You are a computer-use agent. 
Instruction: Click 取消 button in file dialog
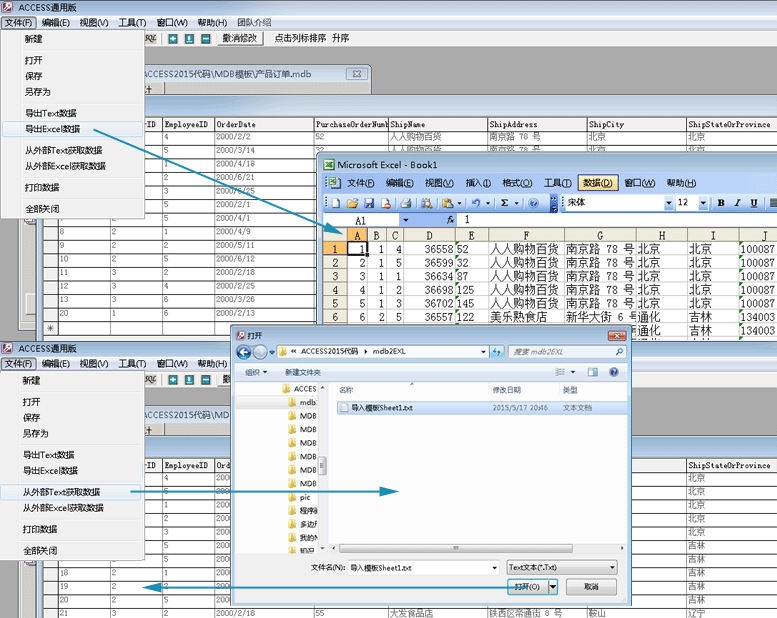pos(591,587)
